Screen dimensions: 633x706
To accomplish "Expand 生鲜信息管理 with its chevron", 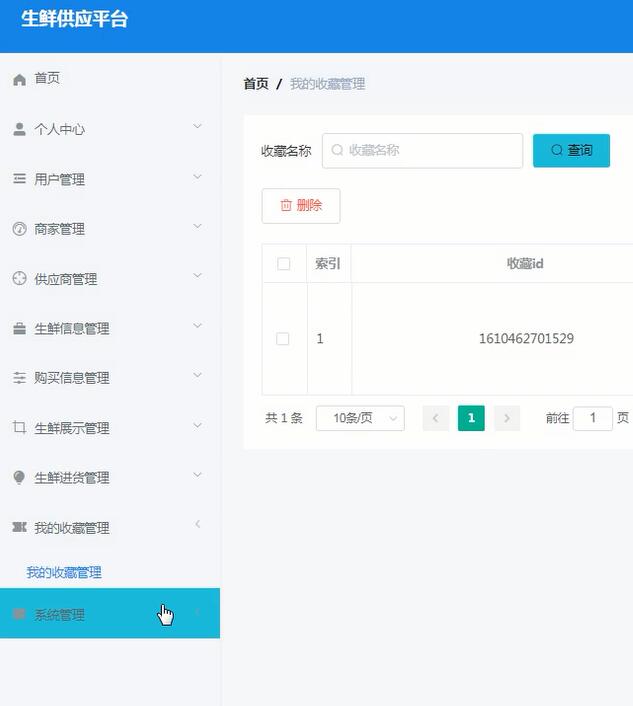I will [x=197, y=326].
